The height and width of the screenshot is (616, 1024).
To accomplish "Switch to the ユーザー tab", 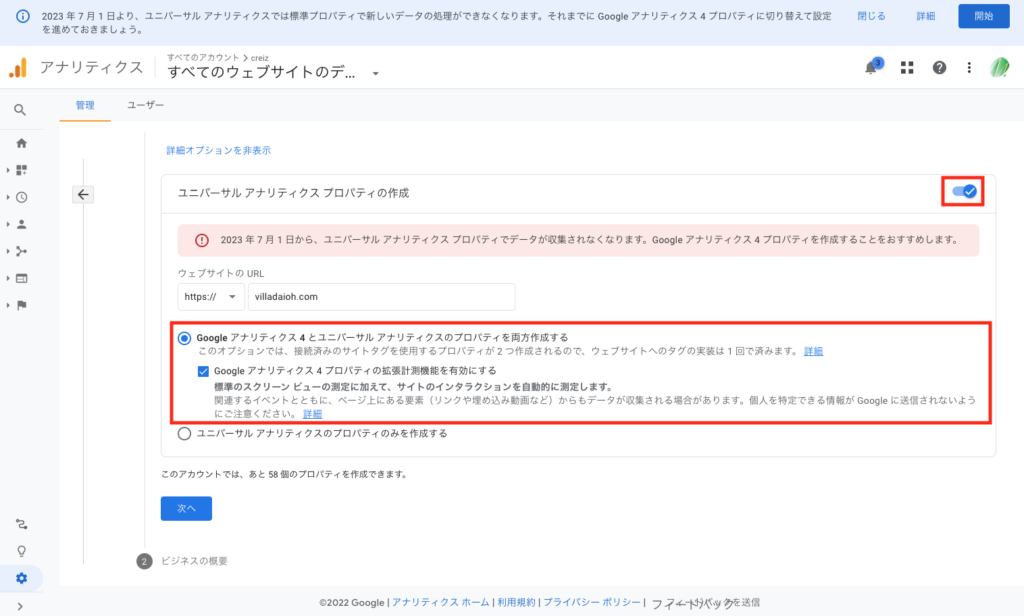I will (x=145, y=105).
